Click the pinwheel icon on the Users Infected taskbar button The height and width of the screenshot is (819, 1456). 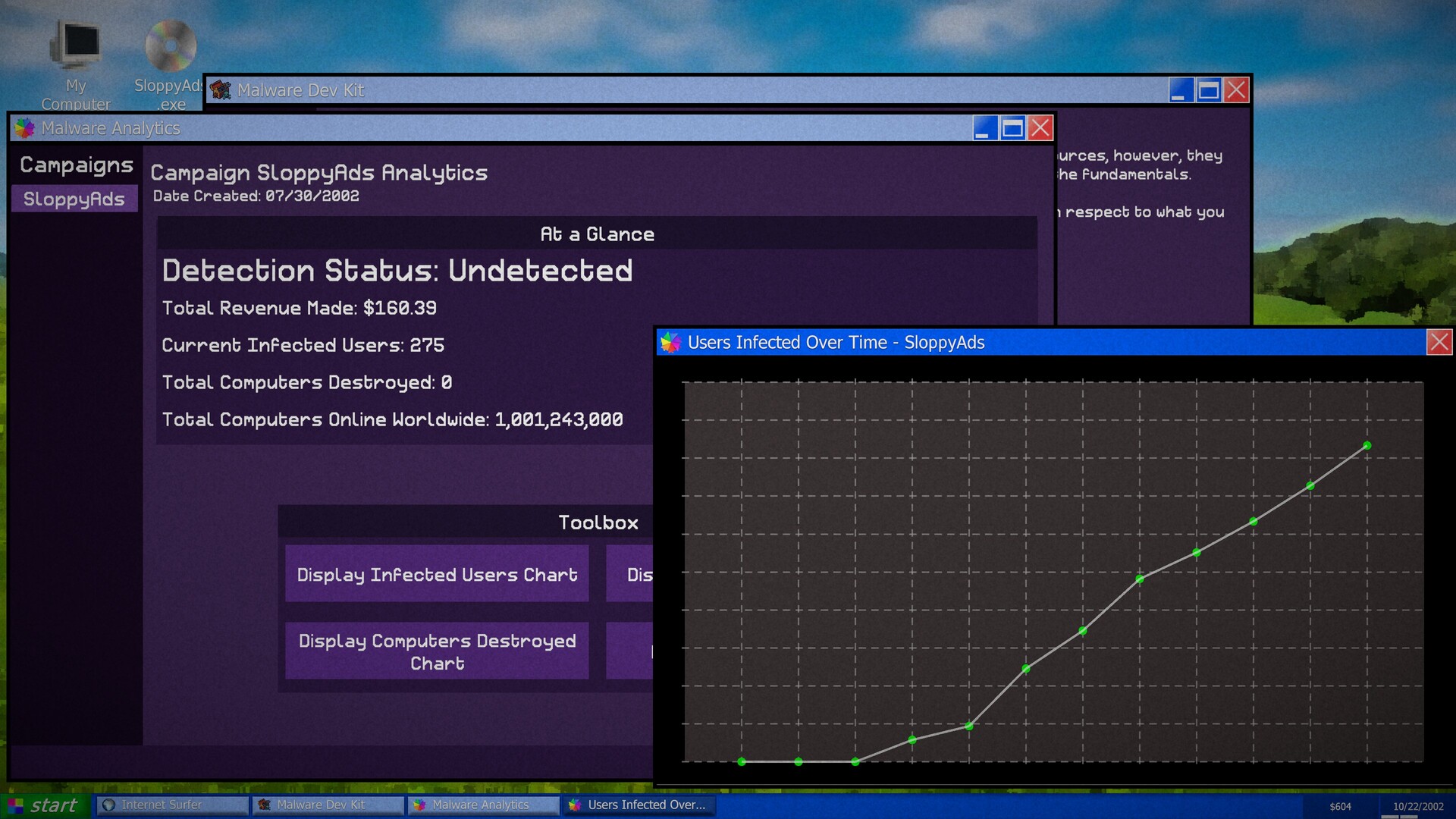(574, 805)
